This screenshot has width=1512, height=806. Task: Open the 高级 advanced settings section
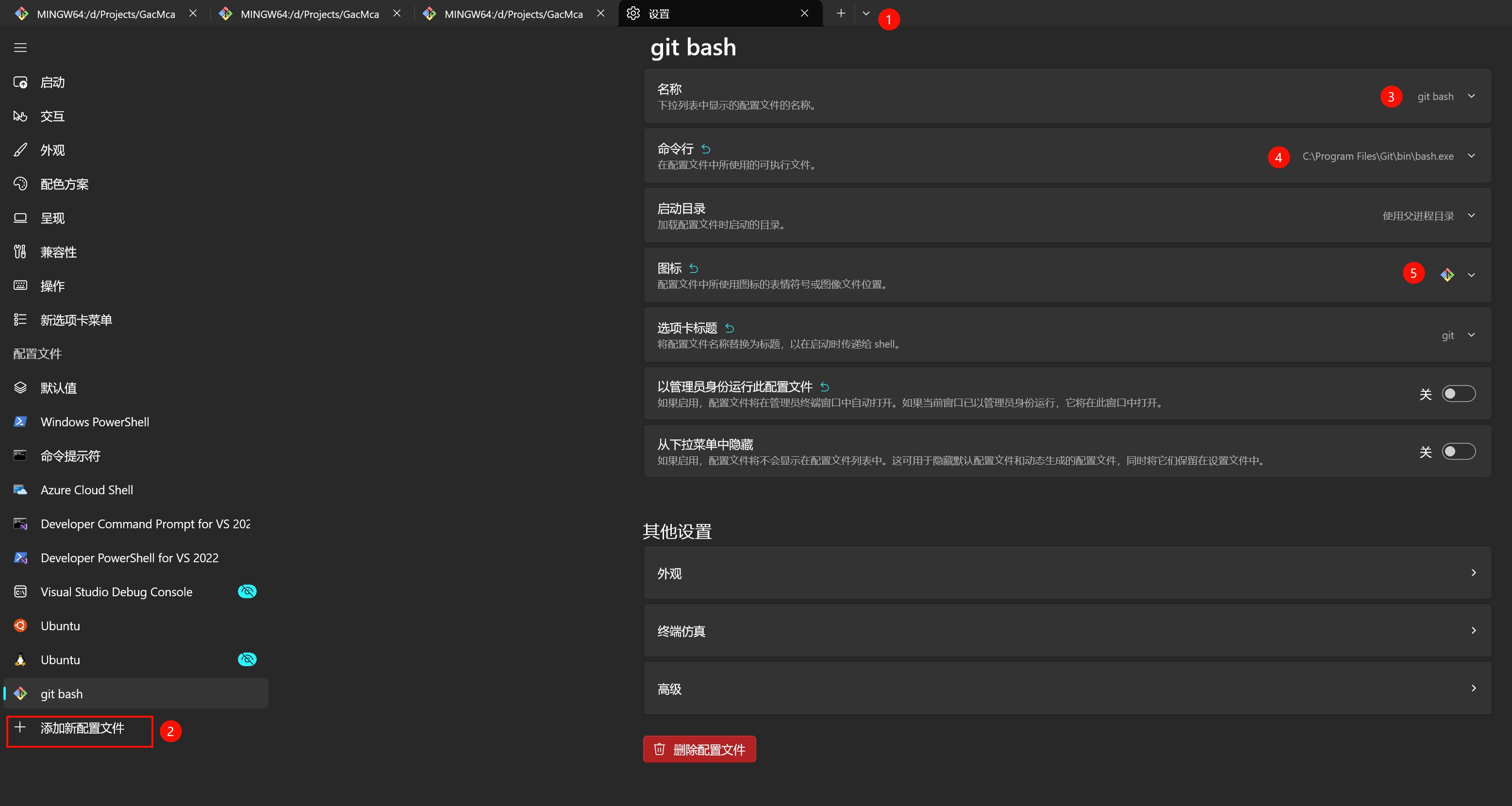1066,688
